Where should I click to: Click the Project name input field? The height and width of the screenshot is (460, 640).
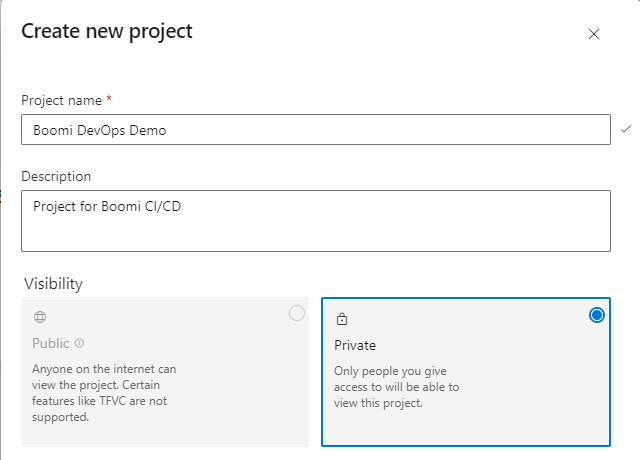316,129
